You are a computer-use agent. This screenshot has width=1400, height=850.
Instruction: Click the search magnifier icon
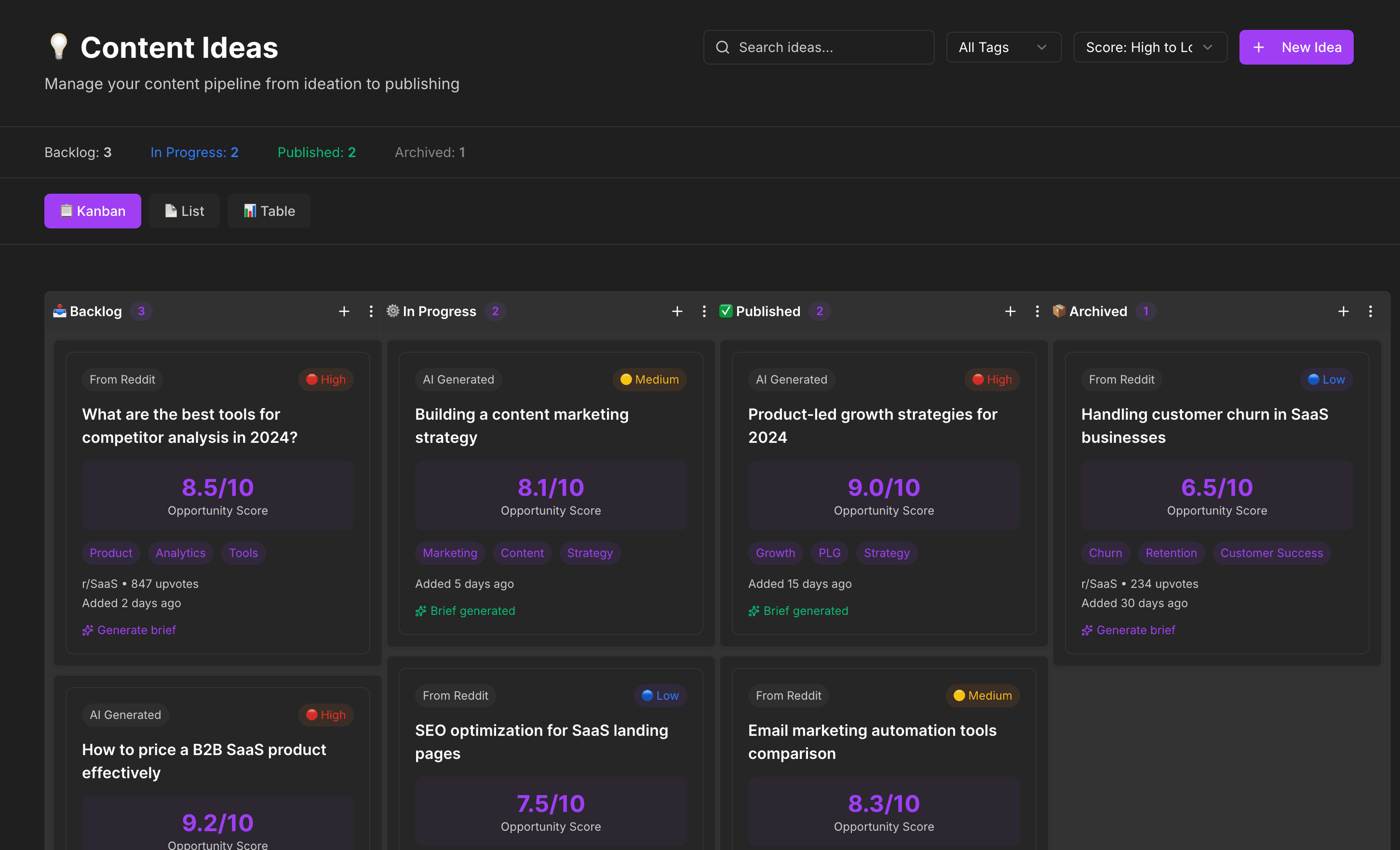pos(723,47)
